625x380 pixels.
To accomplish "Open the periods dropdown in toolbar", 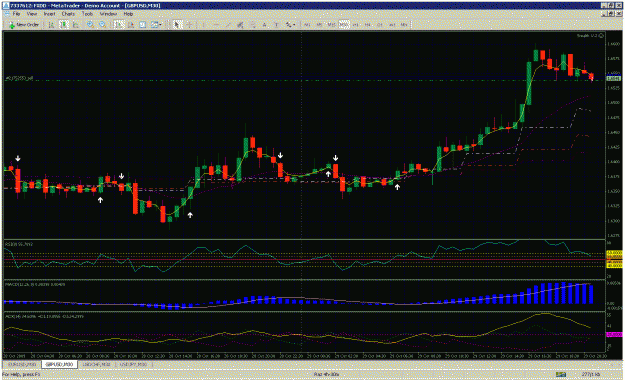I will click(156, 25).
